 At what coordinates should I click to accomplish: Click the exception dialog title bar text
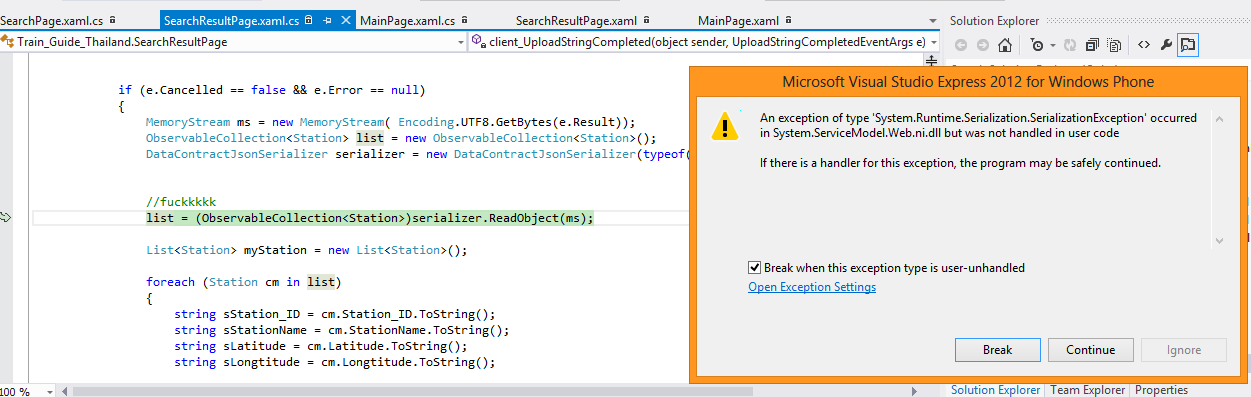[967, 82]
